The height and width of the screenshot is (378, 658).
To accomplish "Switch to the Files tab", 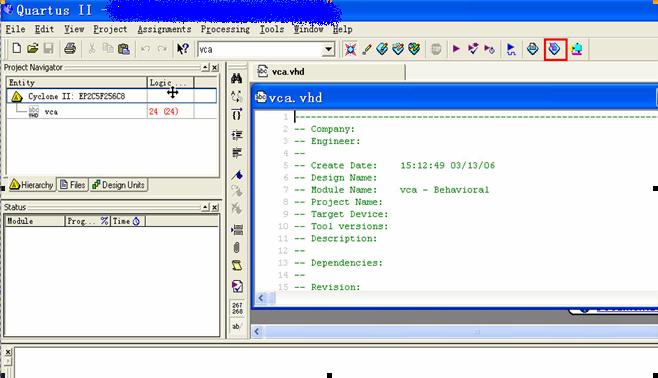I will coord(73,185).
